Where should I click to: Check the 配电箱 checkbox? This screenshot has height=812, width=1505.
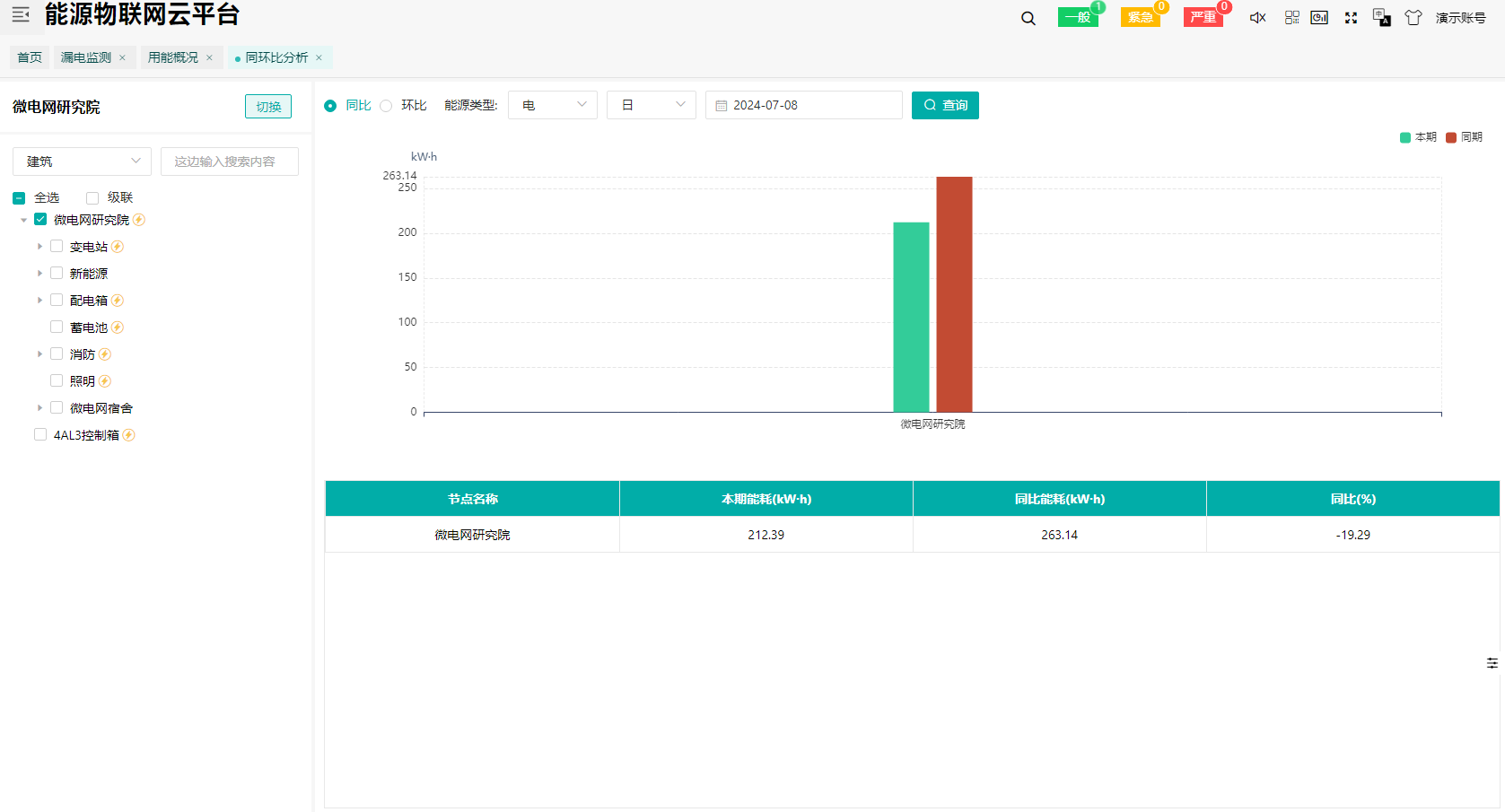(x=57, y=301)
